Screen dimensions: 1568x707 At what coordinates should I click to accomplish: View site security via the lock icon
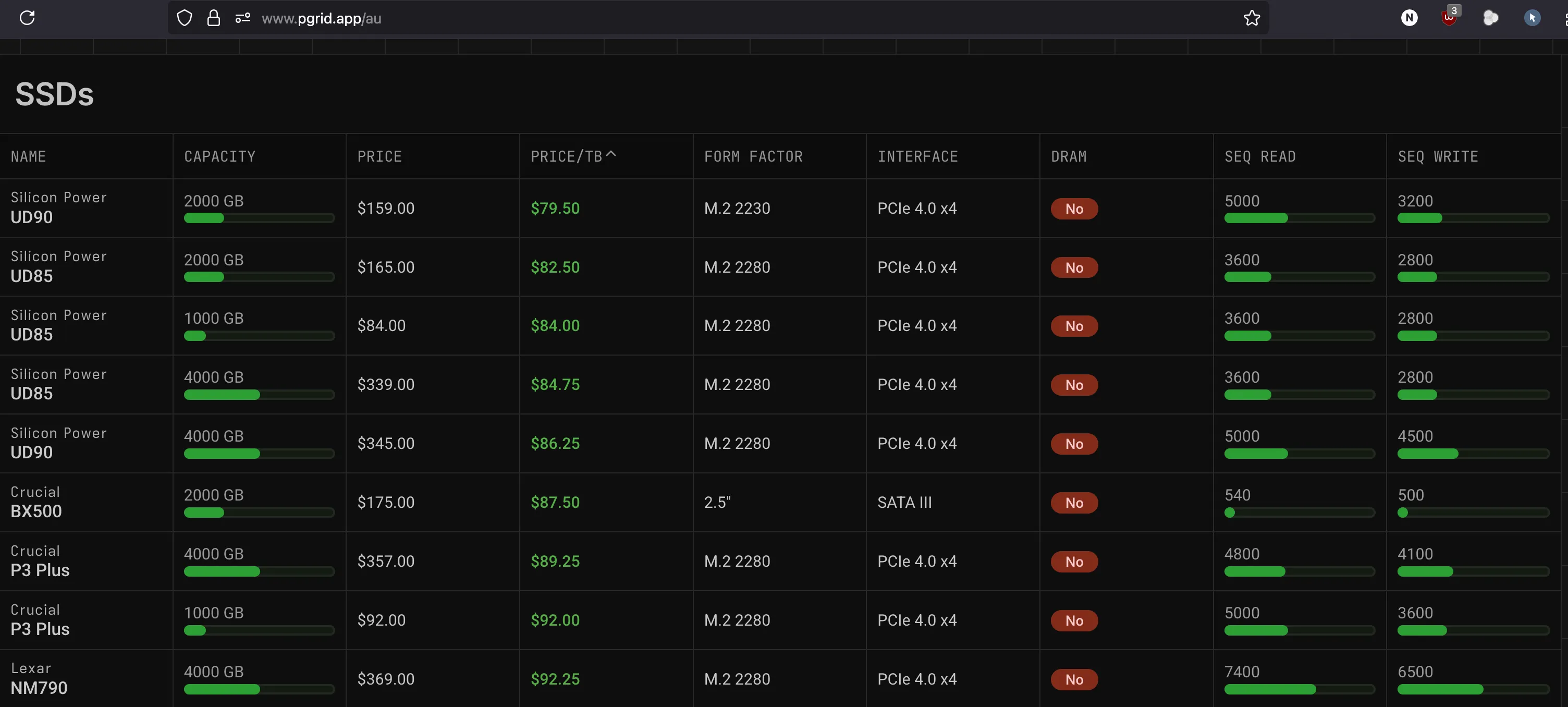click(213, 18)
